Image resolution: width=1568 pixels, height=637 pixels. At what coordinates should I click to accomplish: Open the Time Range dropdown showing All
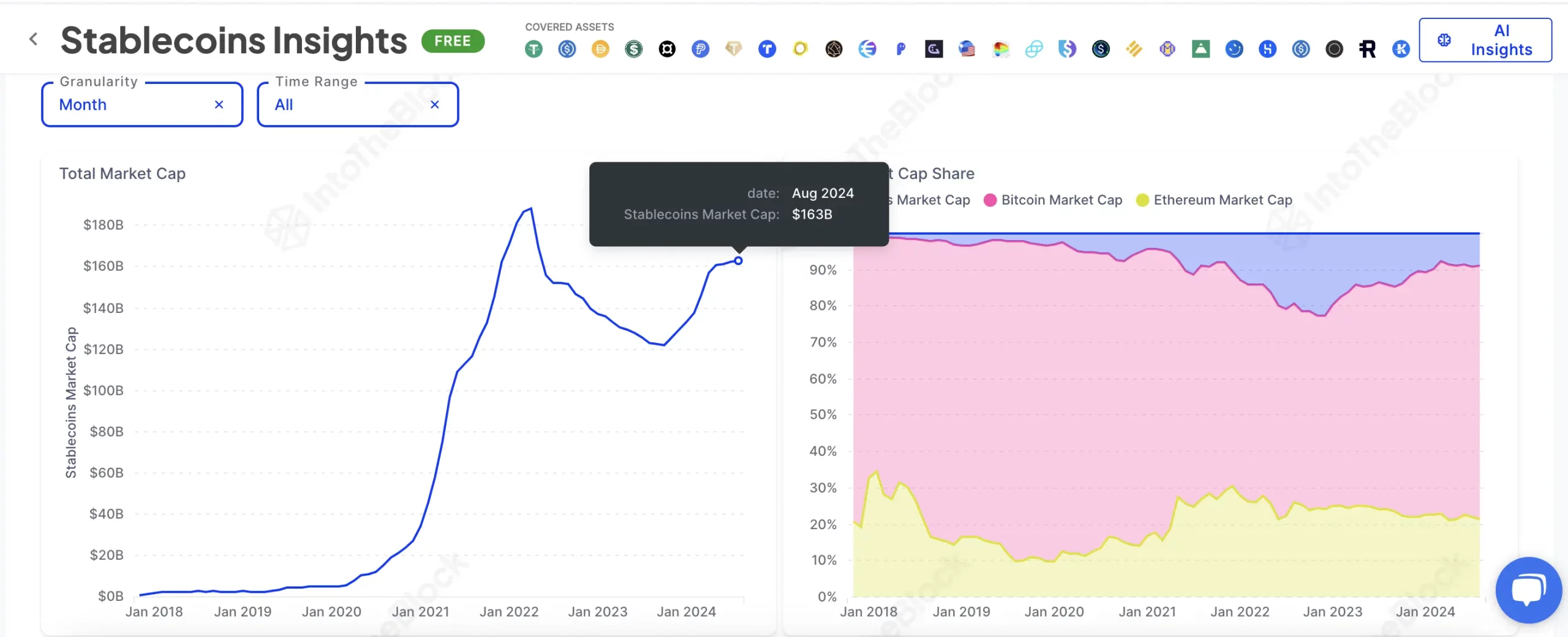point(358,105)
